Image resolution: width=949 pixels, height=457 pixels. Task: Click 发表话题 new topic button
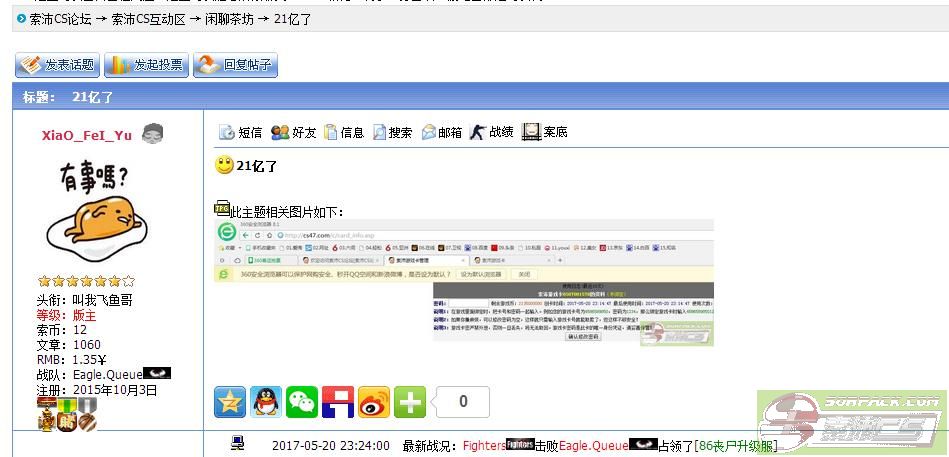(x=57, y=65)
